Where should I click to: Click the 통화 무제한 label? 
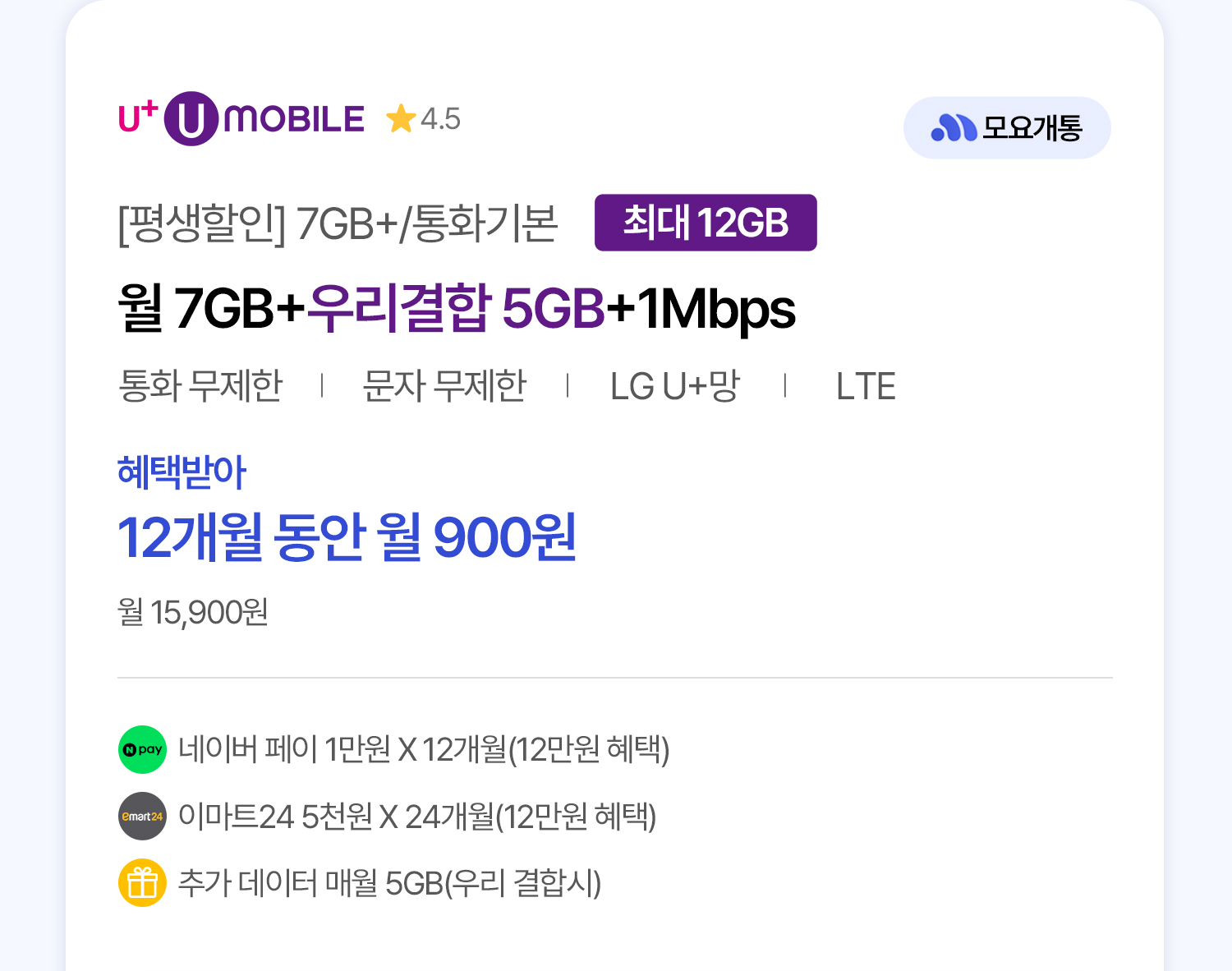point(200,386)
